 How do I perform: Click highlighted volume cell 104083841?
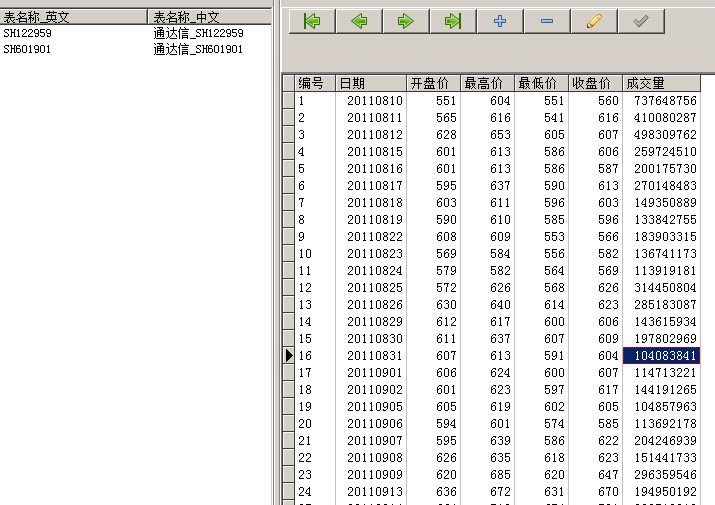(x=661, y=355)
